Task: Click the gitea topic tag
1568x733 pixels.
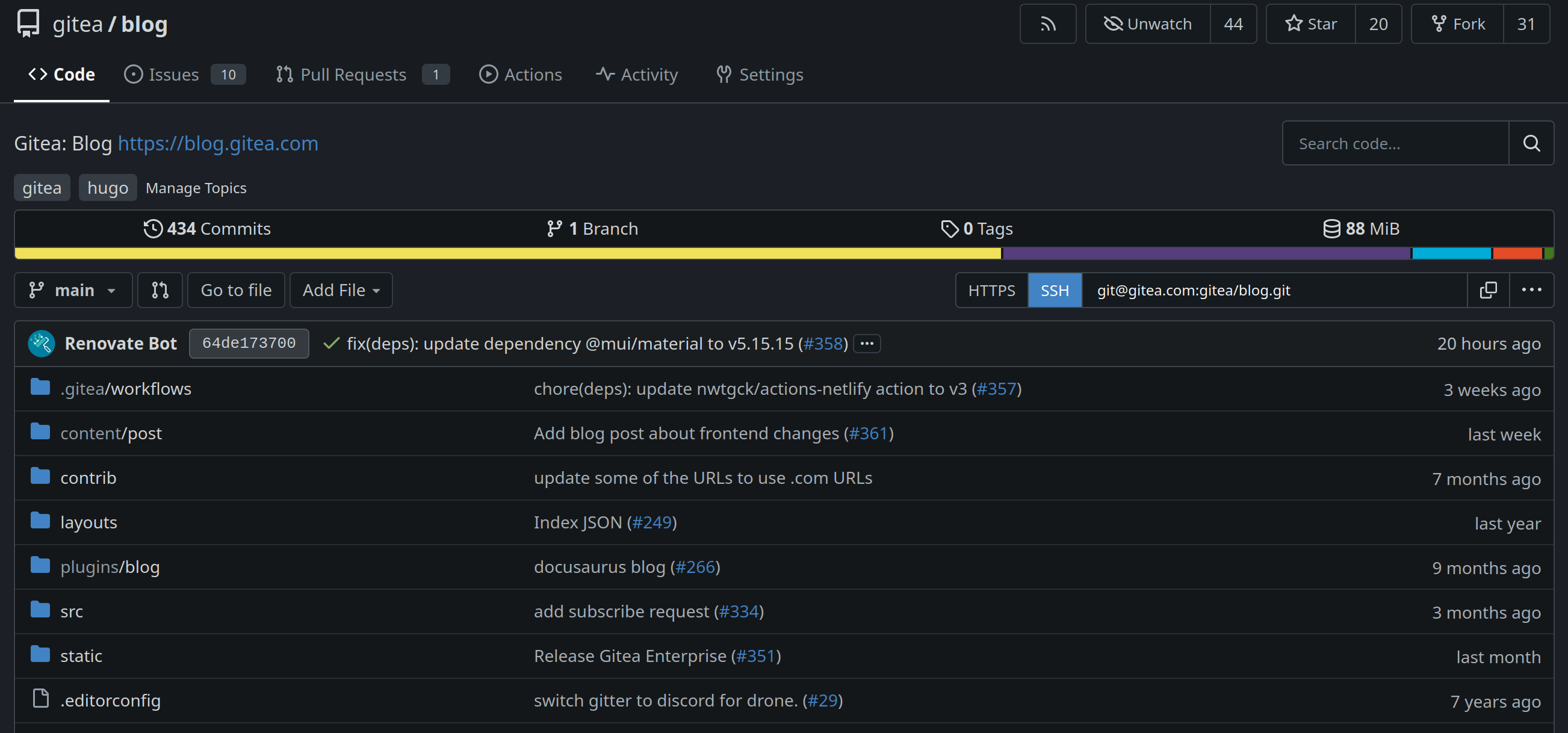Action: (42, 188)
